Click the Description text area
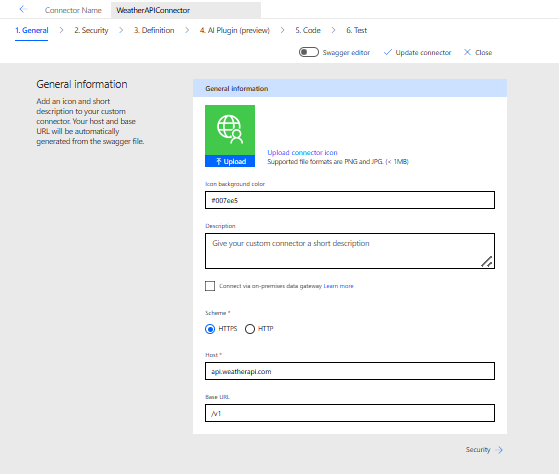 350,251
